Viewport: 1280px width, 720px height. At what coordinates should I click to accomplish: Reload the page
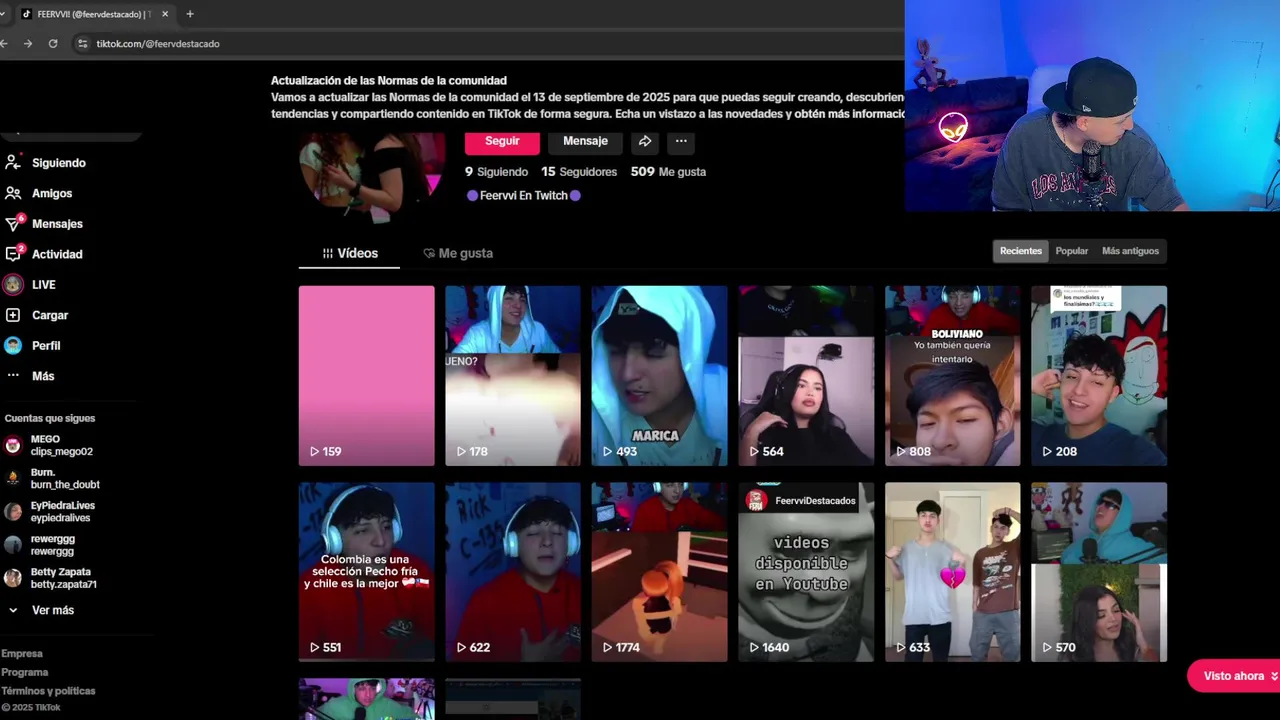coord(53,44)
